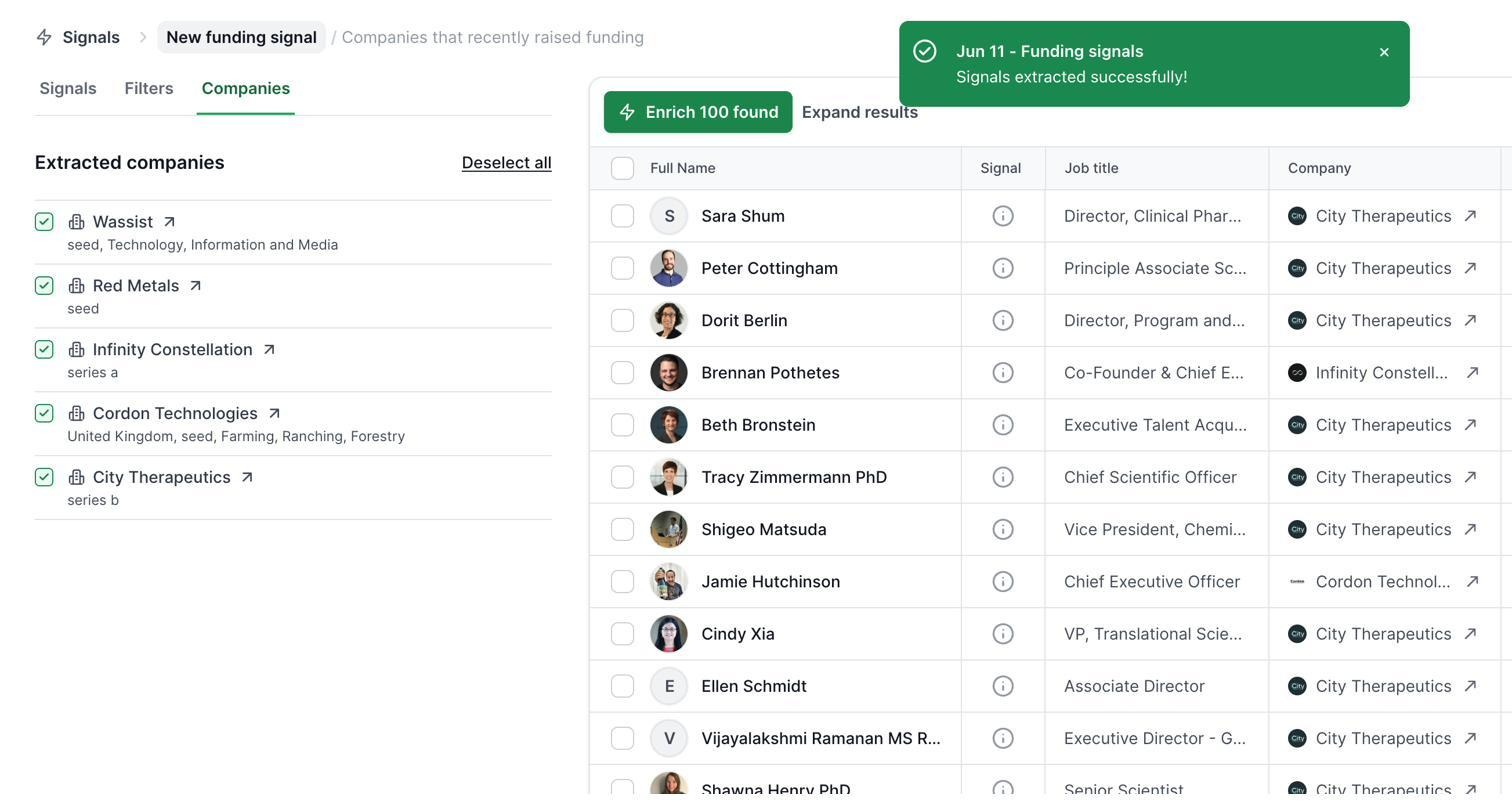The image size is (1512, 812).
Task: Open company link arrow in Brennan Pothetes row
Action: 1472,373
